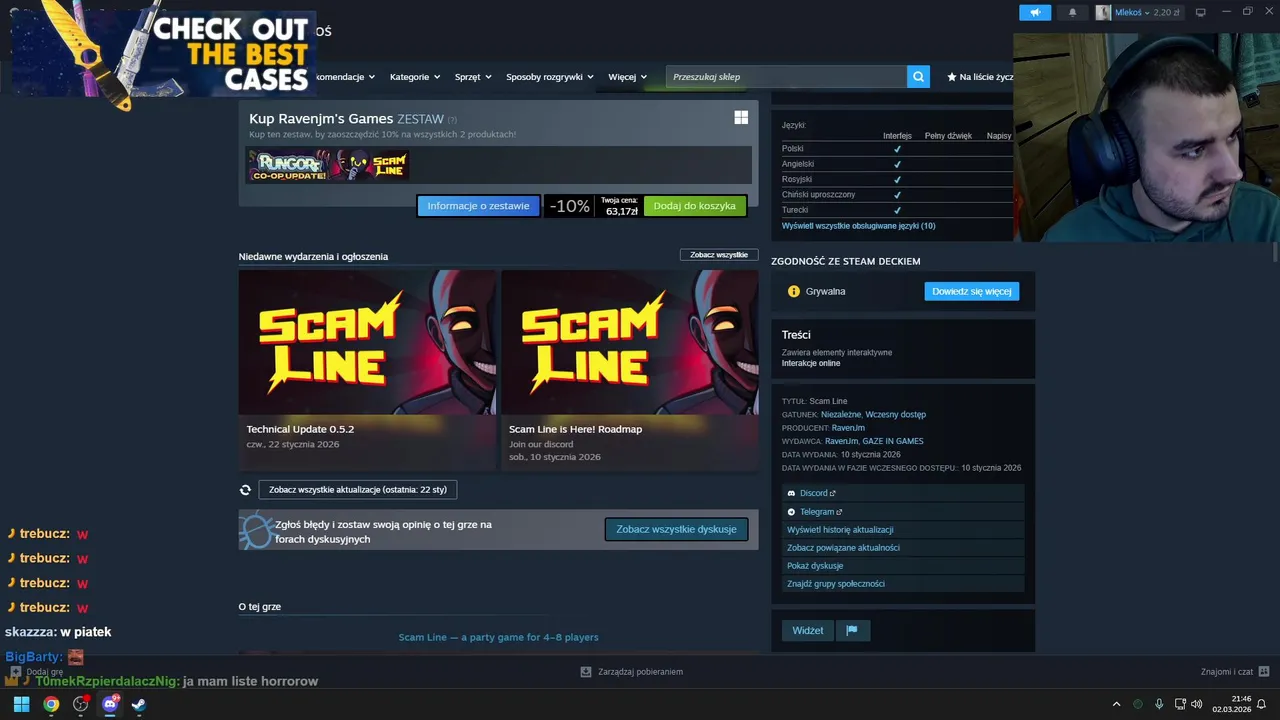Screen dimensions: 1280x720
Task: Open the Discord external link
Action: [x=817, y=493]
